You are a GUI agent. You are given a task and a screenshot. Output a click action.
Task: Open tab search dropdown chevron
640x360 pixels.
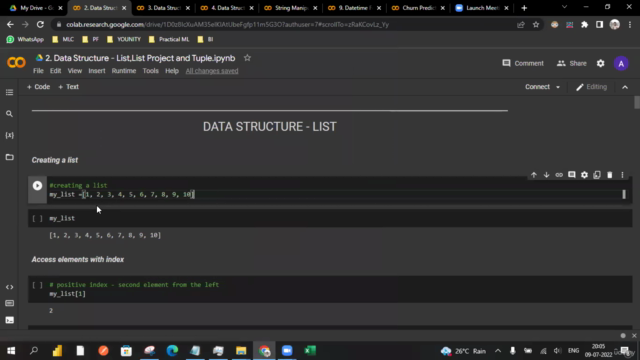[564, 7]
